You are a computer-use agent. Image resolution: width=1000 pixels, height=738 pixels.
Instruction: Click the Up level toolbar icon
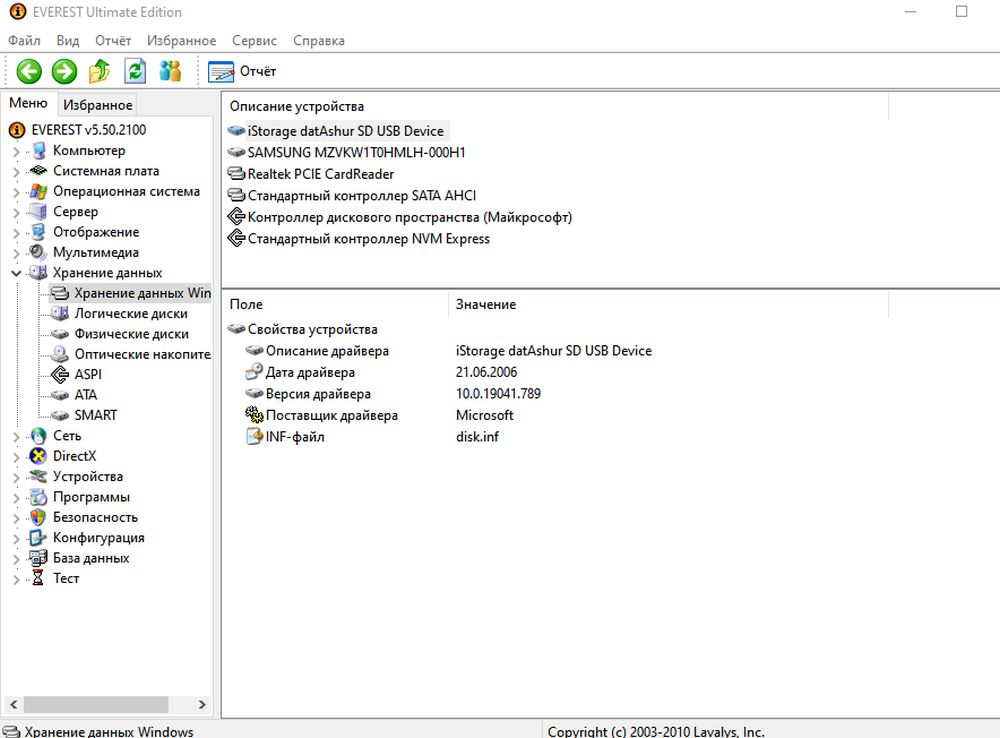click(99, 71)
